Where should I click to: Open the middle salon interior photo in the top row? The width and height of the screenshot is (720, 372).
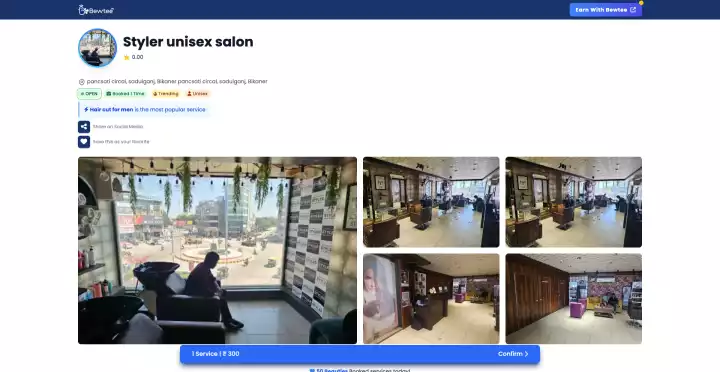431,202
